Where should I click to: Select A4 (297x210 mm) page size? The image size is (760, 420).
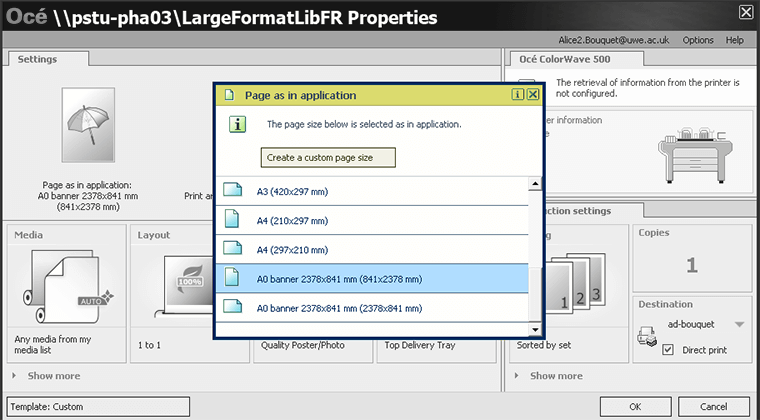tap(372, 249)
